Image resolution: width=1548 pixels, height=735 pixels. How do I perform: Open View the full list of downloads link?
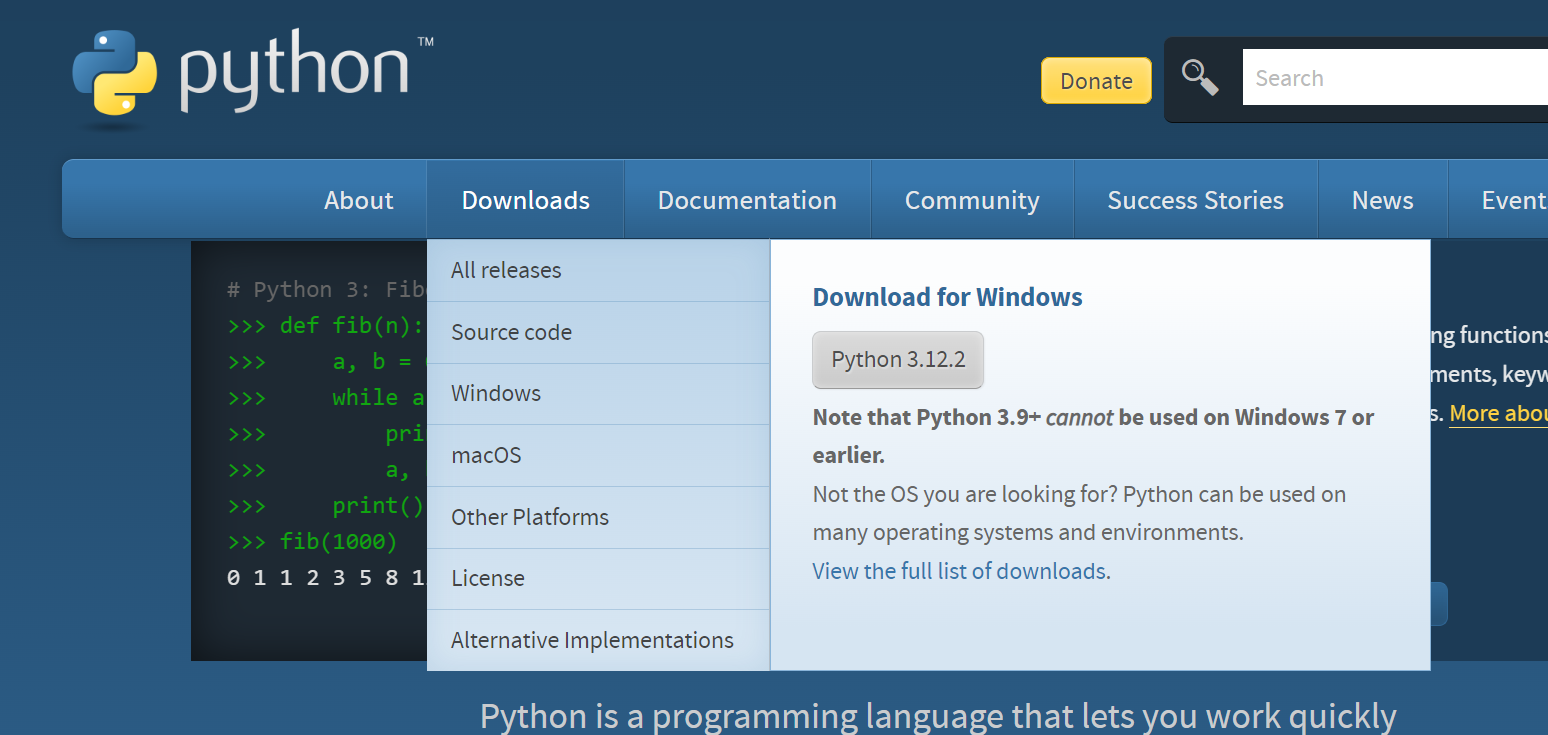tap(959, 571)
